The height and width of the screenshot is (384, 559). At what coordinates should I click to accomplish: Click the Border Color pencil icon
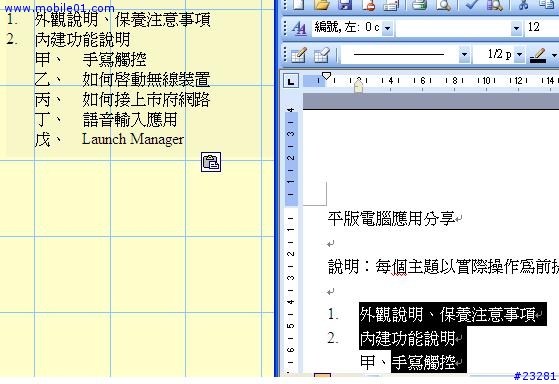coord(538,55)
